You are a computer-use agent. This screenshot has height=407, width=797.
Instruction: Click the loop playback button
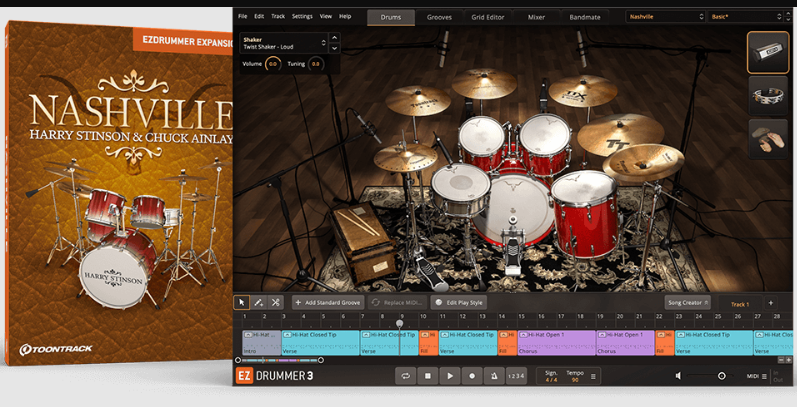[406, 376]
